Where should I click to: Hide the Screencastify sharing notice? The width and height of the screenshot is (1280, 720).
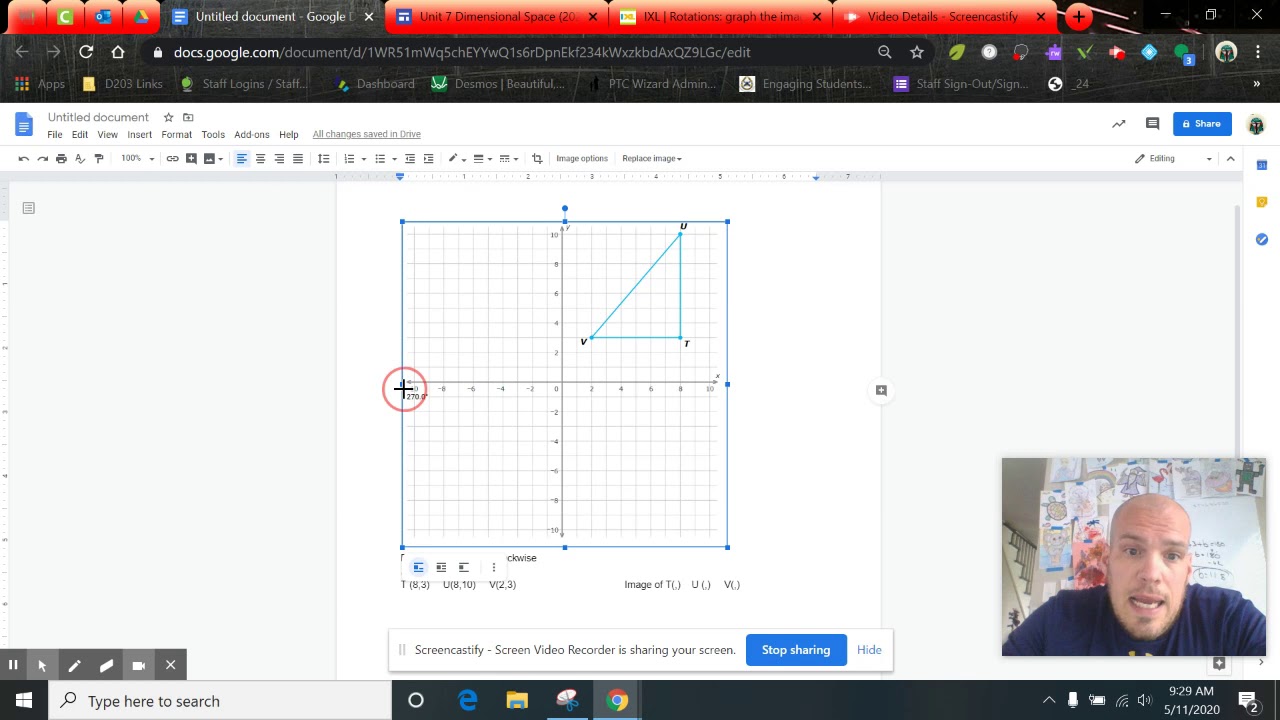point(869,650)
